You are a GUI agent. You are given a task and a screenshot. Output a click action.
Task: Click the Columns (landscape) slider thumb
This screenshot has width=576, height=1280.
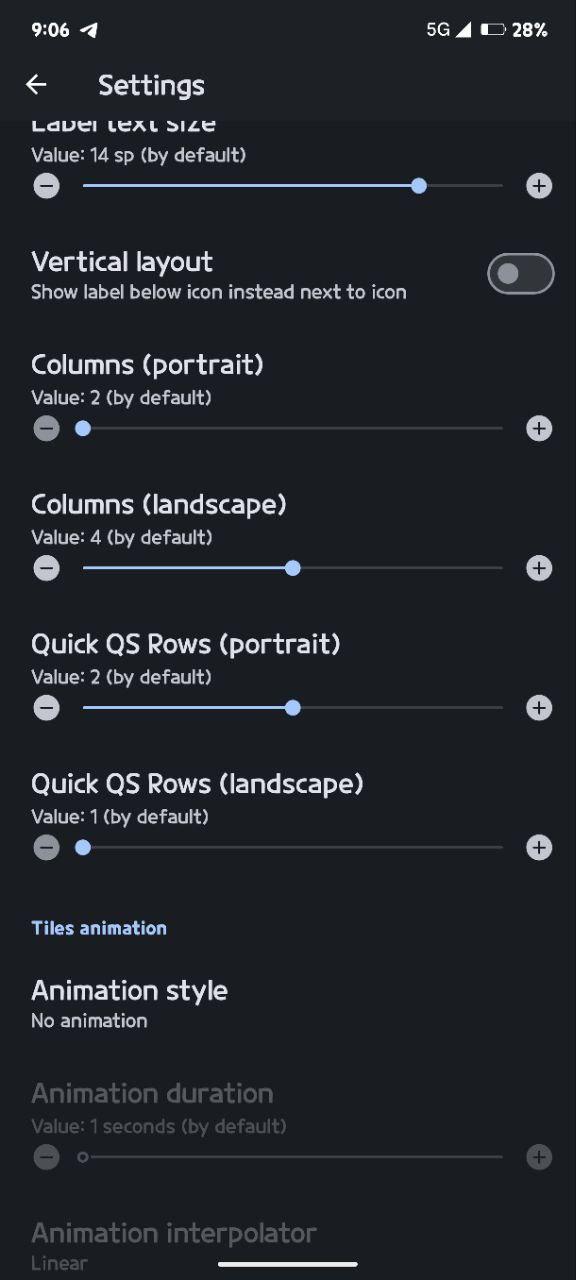click(x=293, y=568)
